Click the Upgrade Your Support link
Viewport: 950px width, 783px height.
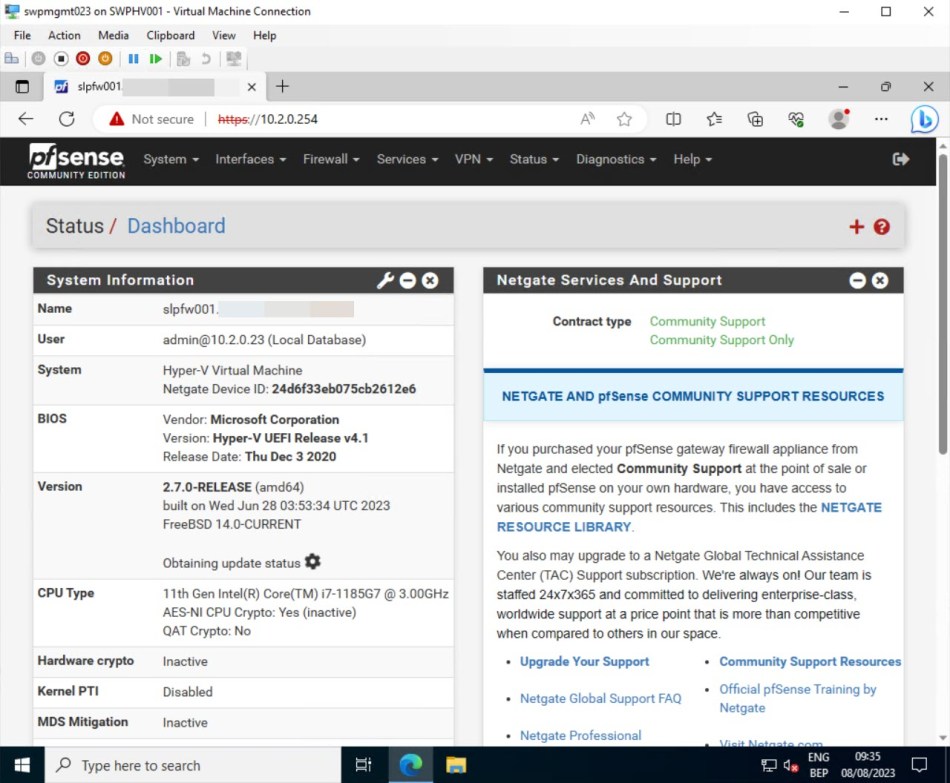point(584,662)
